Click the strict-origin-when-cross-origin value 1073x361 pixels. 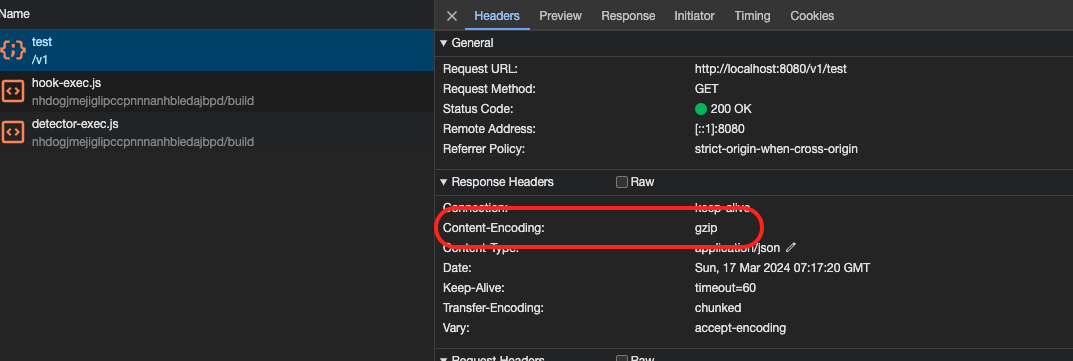[776, 148]
